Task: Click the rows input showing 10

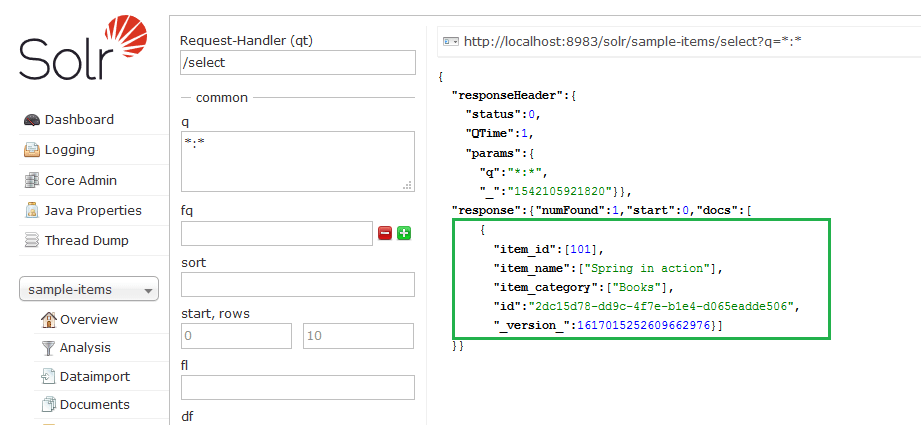Action: tap(358, 336)
